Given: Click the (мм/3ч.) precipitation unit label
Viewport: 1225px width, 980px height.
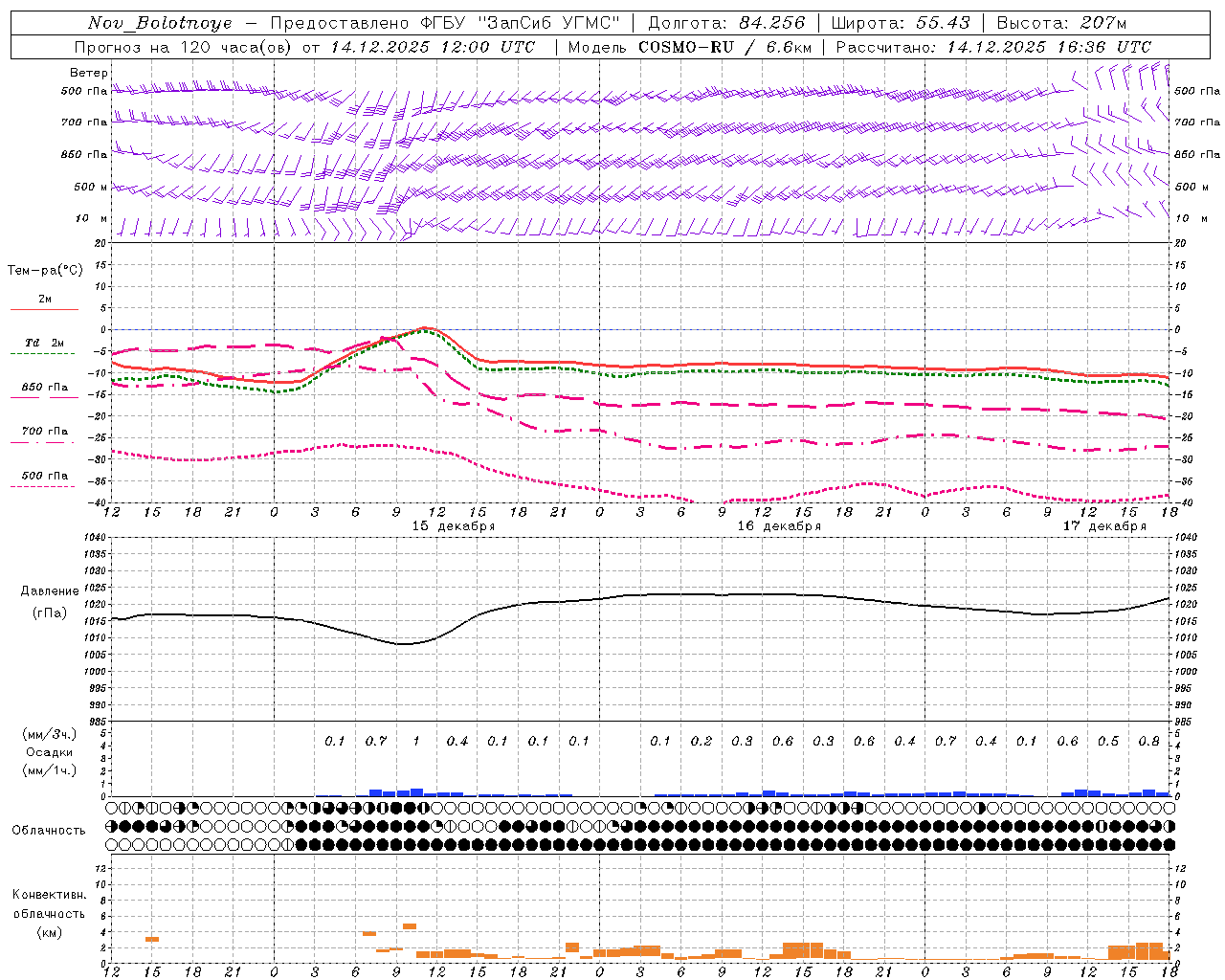Looking at the screenshot, I should tap(50, 734).
